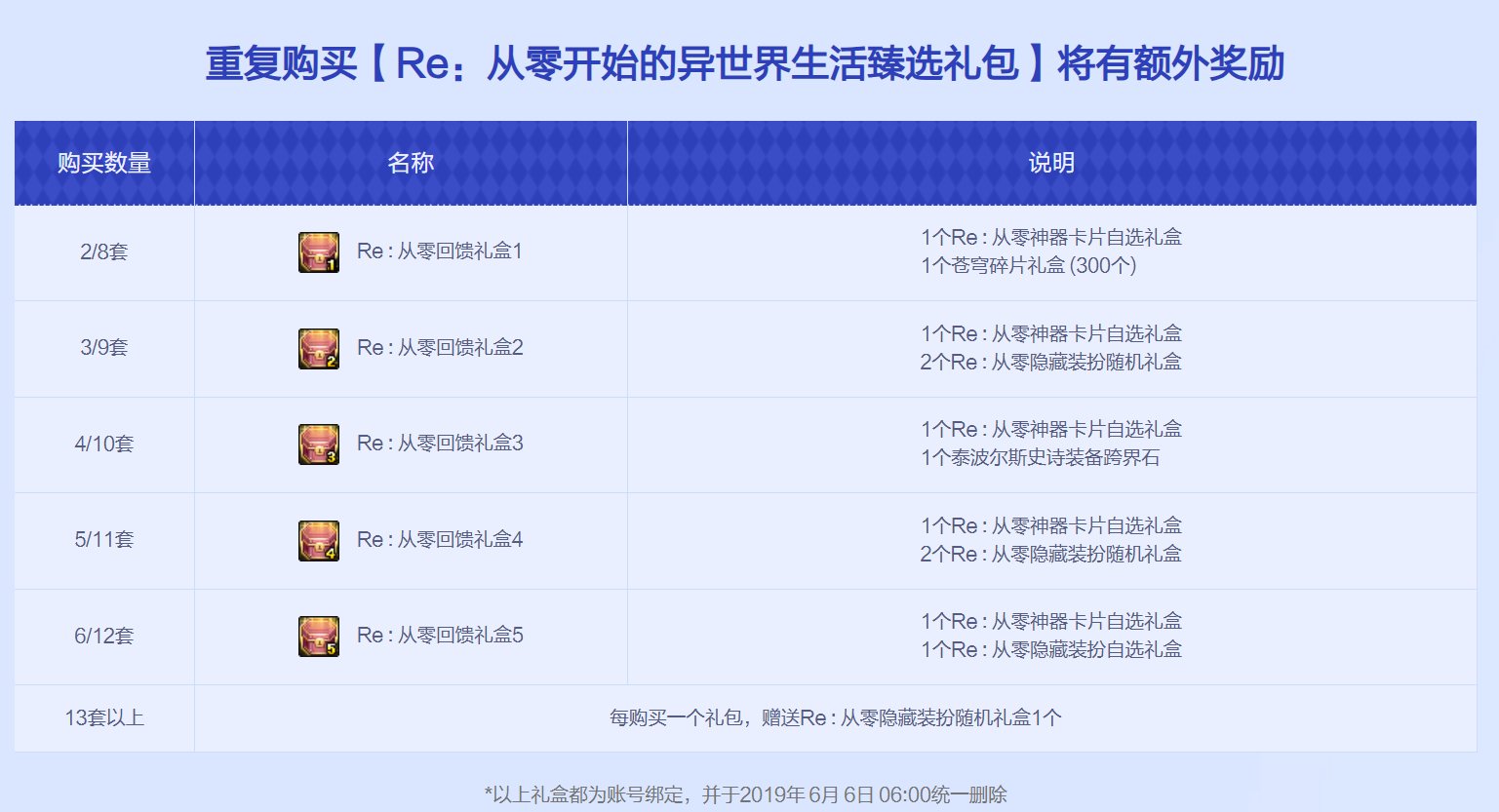Click 1个Re:从零隐藏装扮自选礼盒 description line
This screenshot has width=1499, height=812.
[x=1051, y=649]
